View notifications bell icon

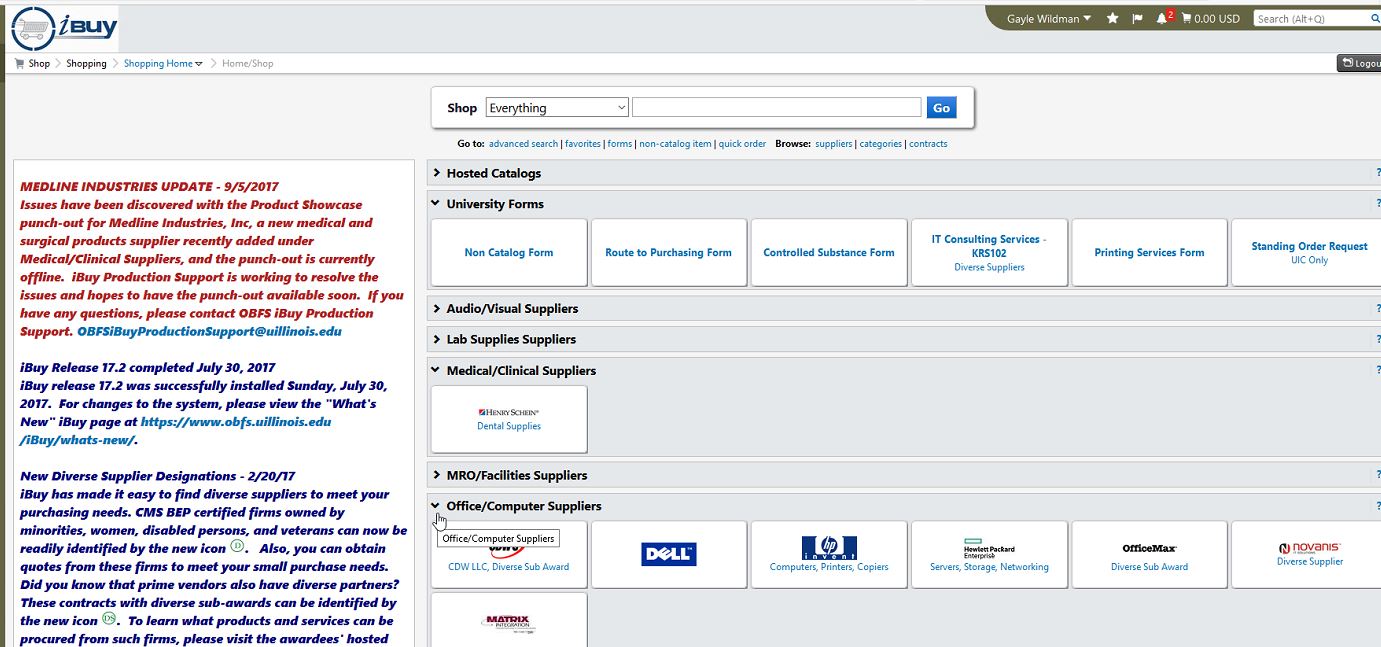point(1163,18)
